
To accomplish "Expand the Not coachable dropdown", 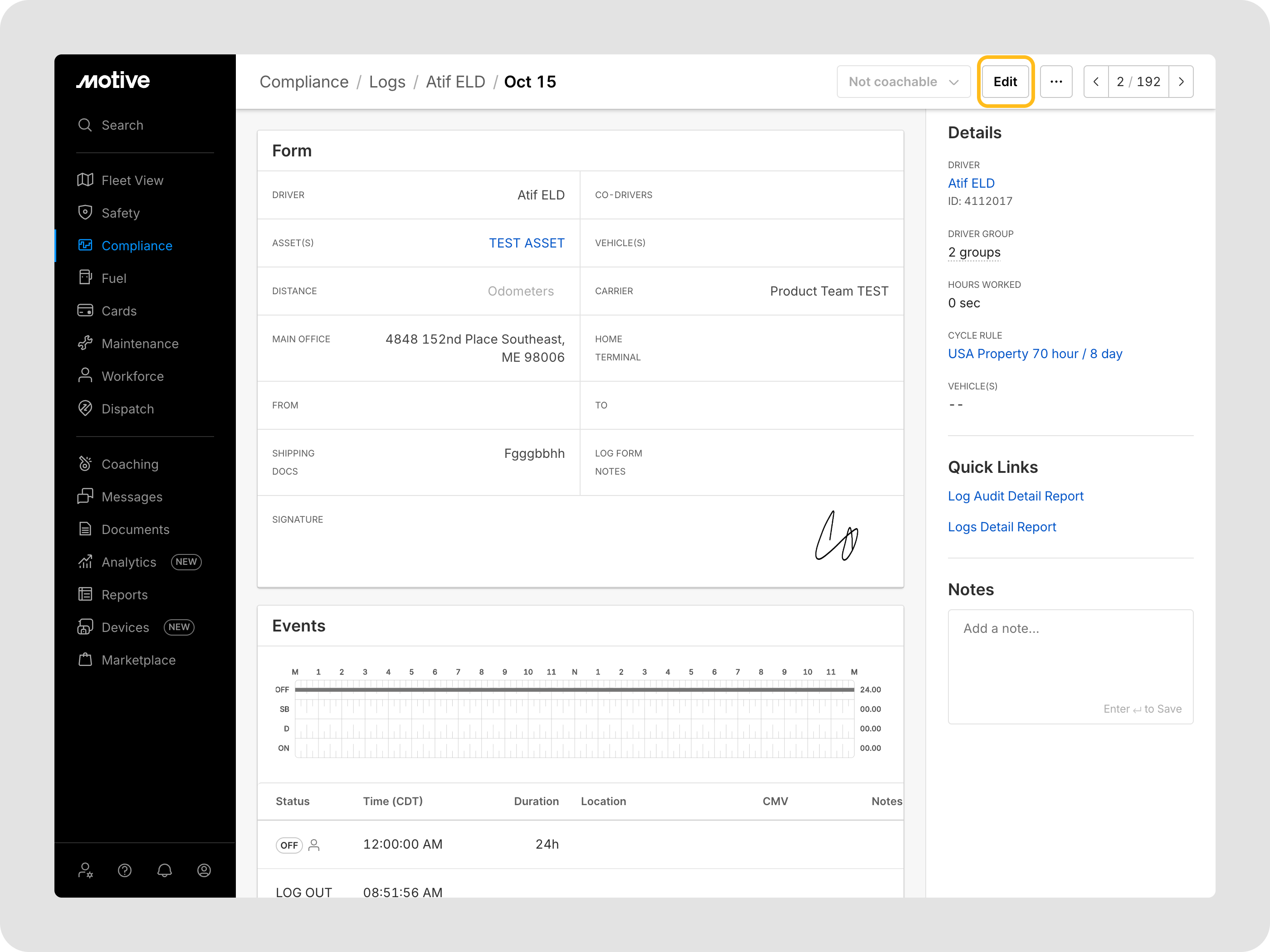I will click(x=903, y=82).
